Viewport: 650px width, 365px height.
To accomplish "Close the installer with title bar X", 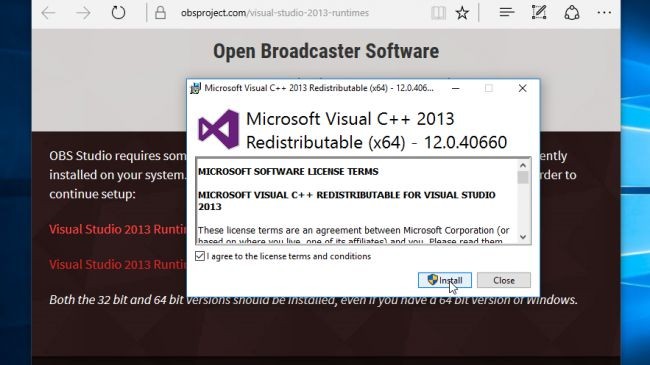I will click(x=522, y=88).
